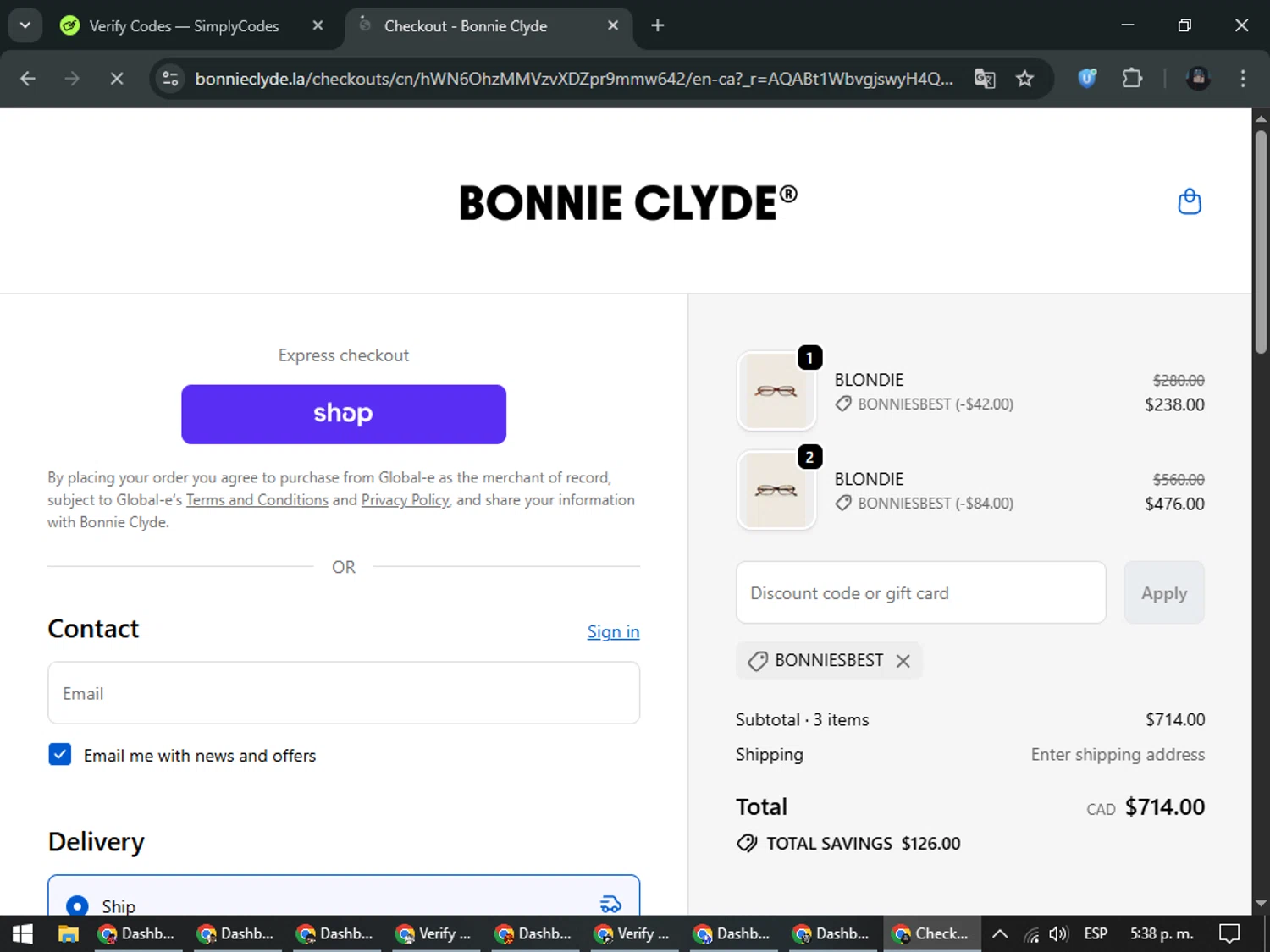Open the volume speaker tray icon
1270x952 pixels.
1058,933
